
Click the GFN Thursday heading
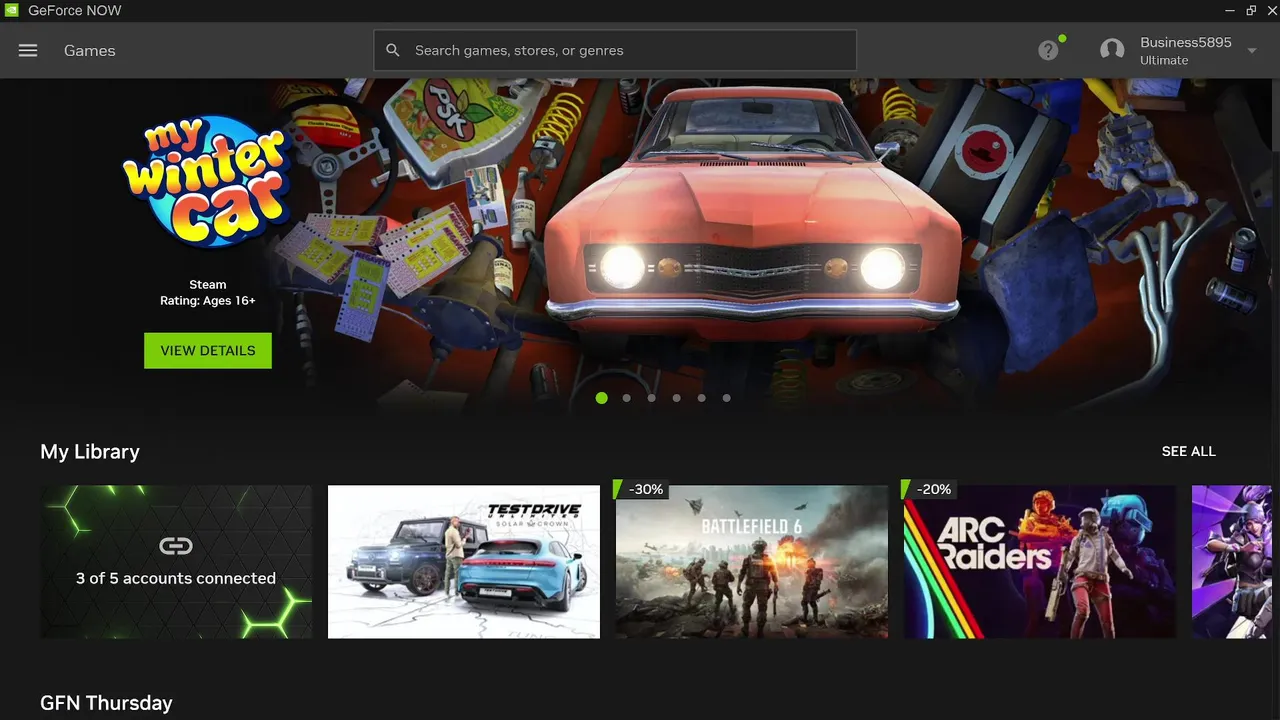pyautogui.click(x=106, y=703)
